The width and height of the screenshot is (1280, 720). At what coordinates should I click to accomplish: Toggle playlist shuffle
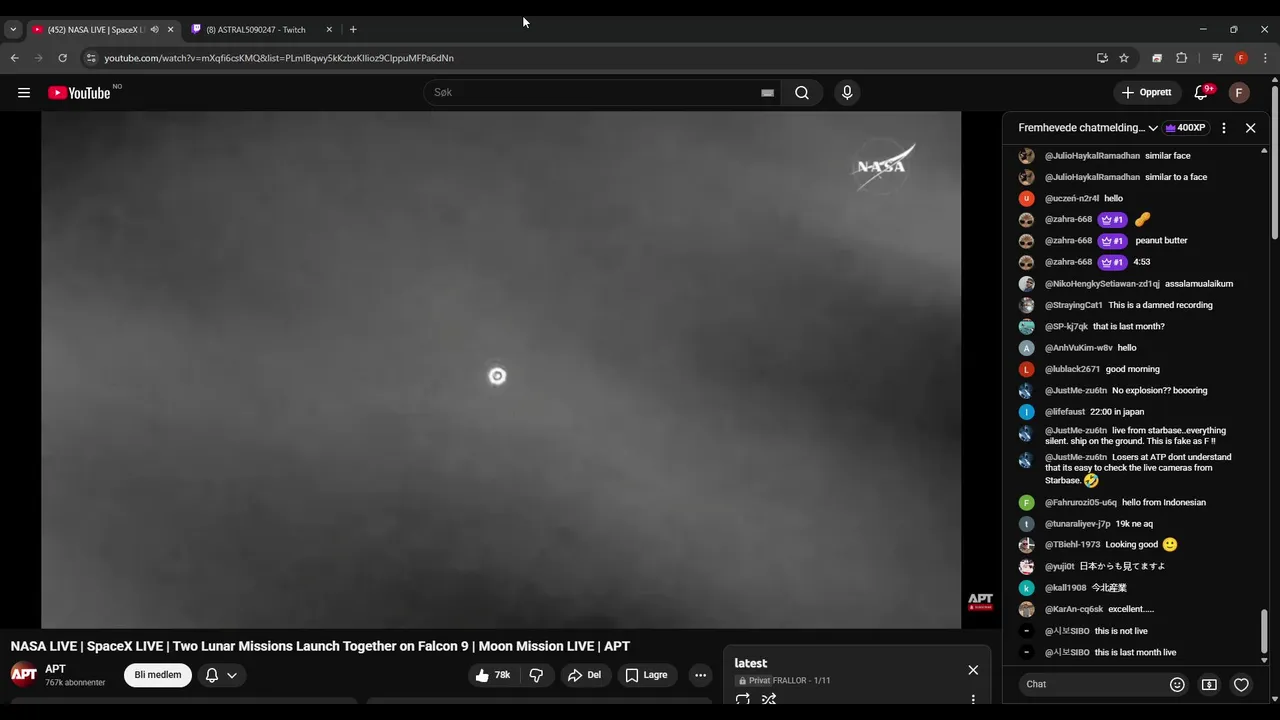tap(769, 699)
